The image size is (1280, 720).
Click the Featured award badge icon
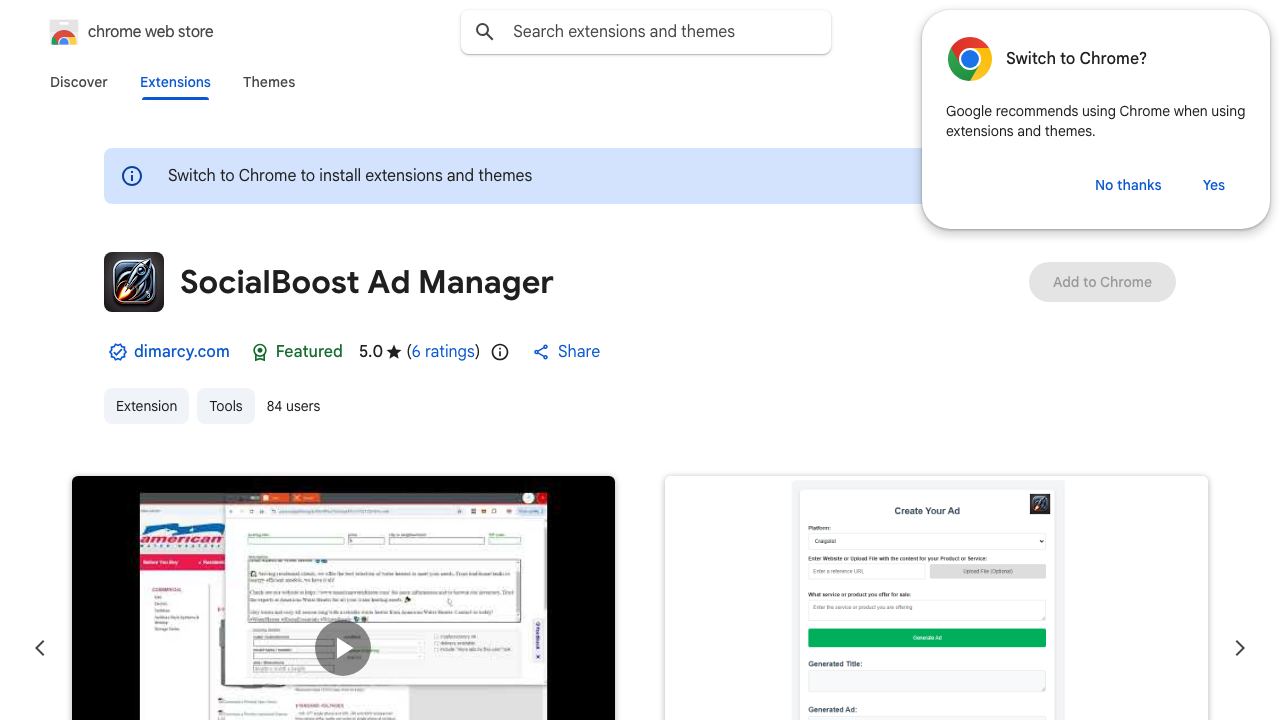(260, 352)
